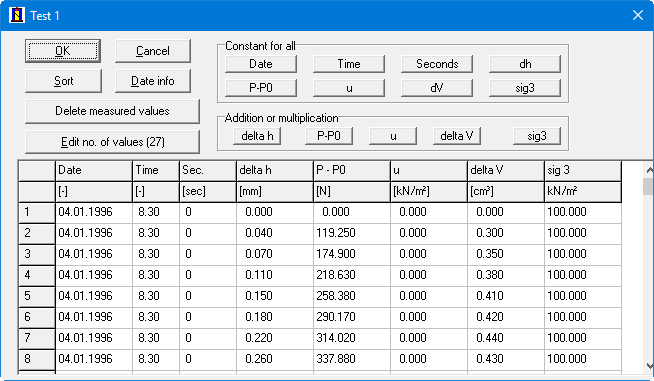This screenshot has width=654, height=381.
Task: Edit P - P0 value 337.880
Action: (352, 359)
